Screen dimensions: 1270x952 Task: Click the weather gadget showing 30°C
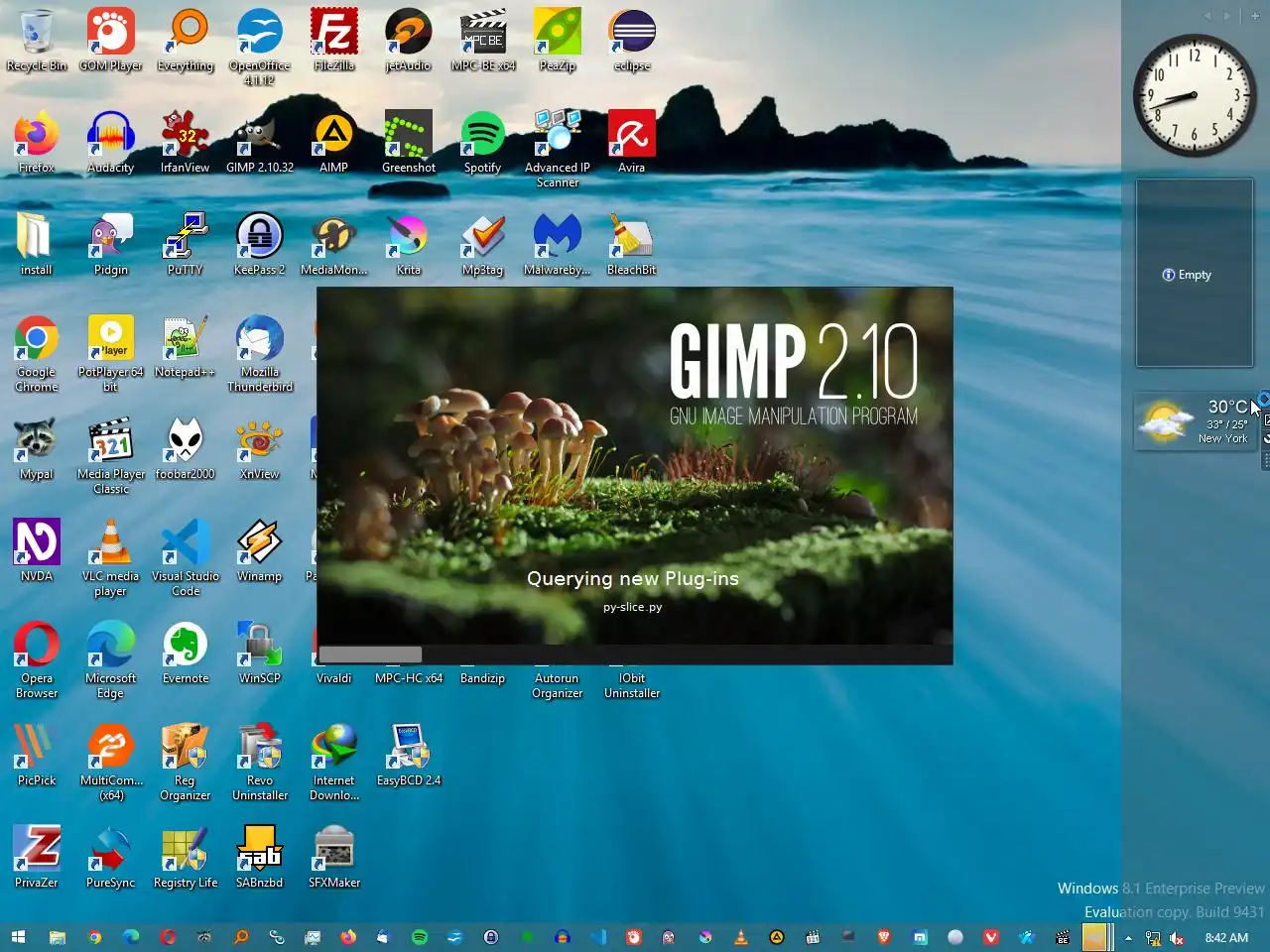click(1194, 421)
